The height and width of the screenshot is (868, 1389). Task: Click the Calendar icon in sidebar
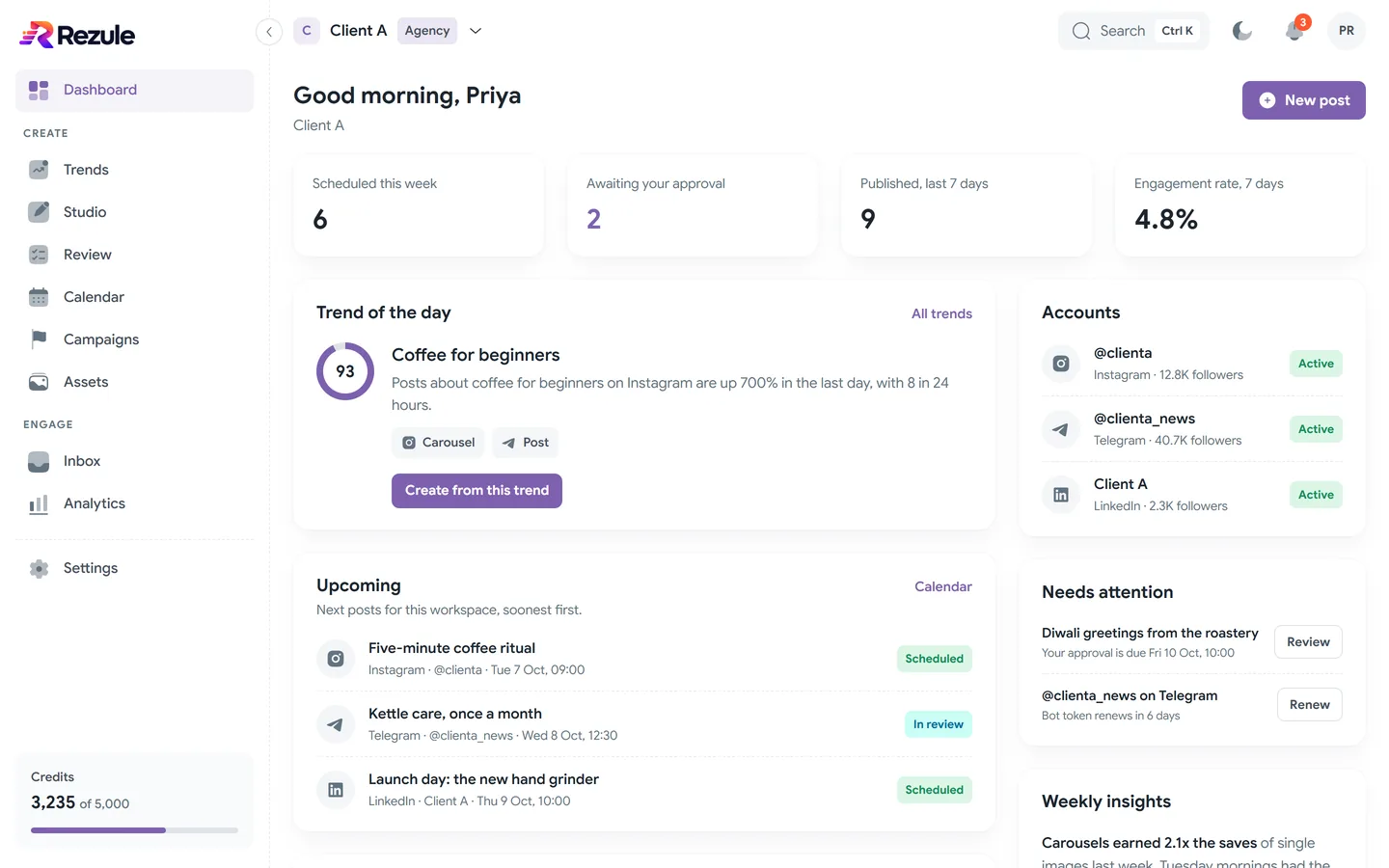(39, 297)
